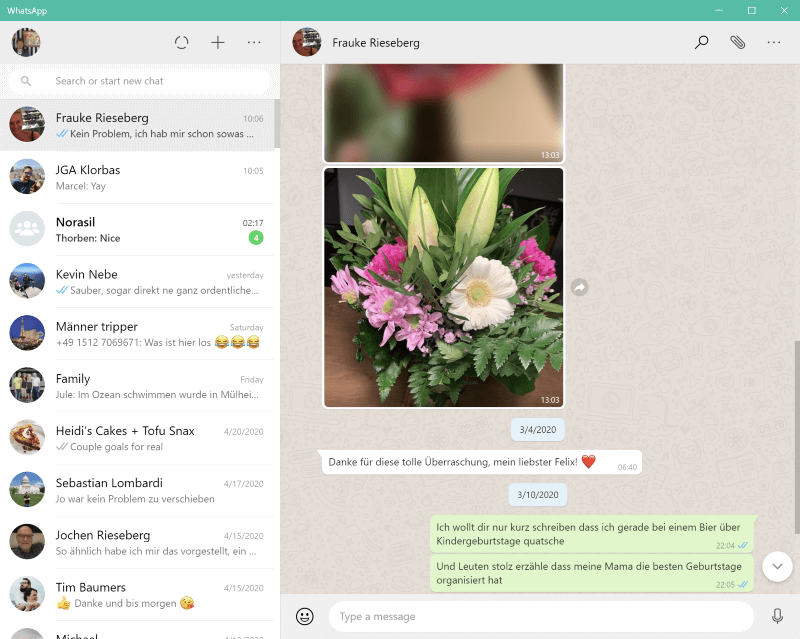This screenshot has height=639, width=800.
Task: Click the 3/10/2020 date divider
Action: (x=537, y=494)
